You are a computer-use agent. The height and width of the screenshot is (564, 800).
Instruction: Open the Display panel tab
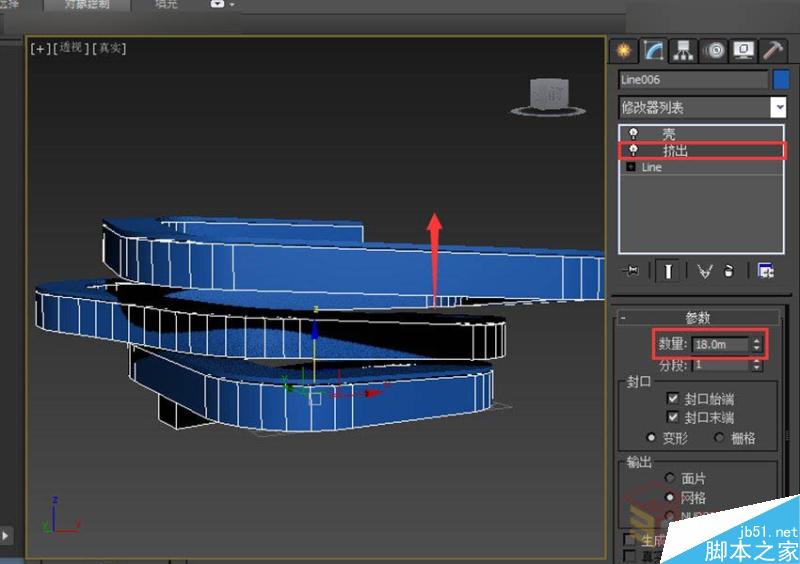point(742,50)
